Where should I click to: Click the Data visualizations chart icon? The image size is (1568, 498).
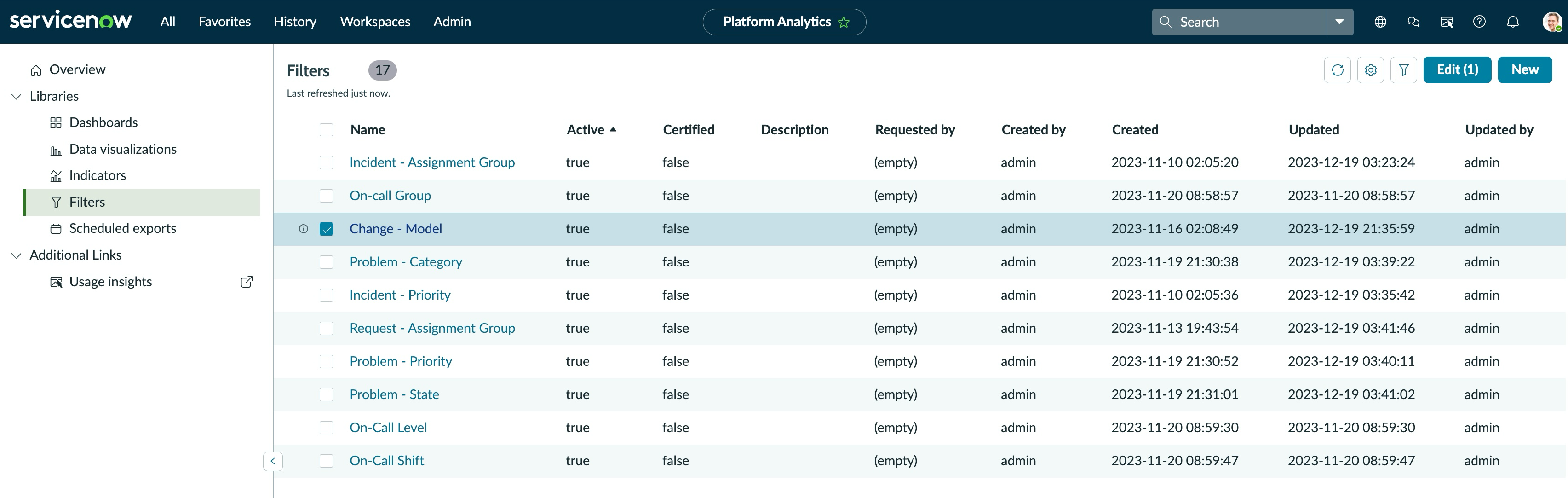tap(56, 150)
